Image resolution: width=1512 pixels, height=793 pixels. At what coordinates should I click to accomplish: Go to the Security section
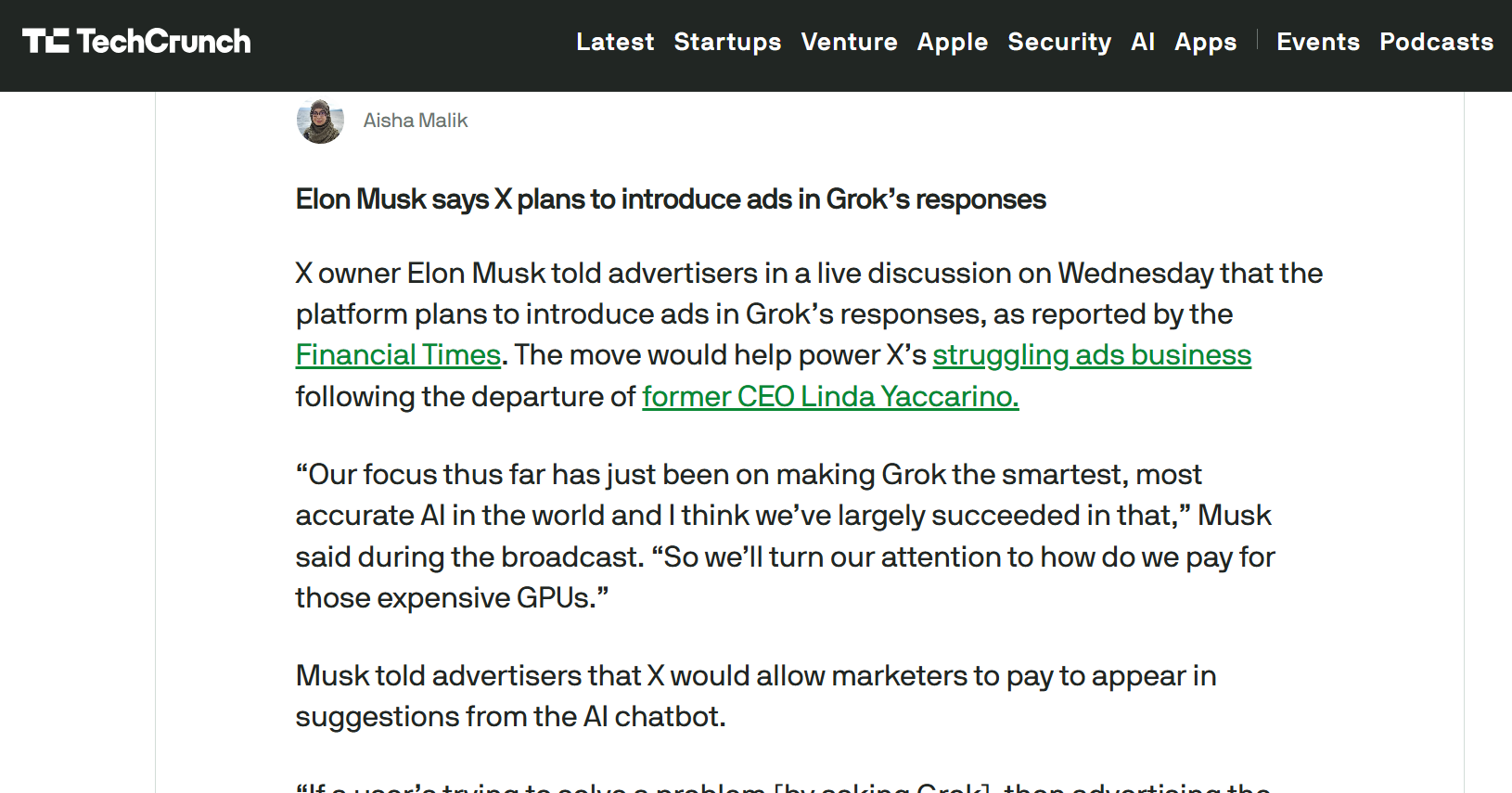tap(1059, 42)
